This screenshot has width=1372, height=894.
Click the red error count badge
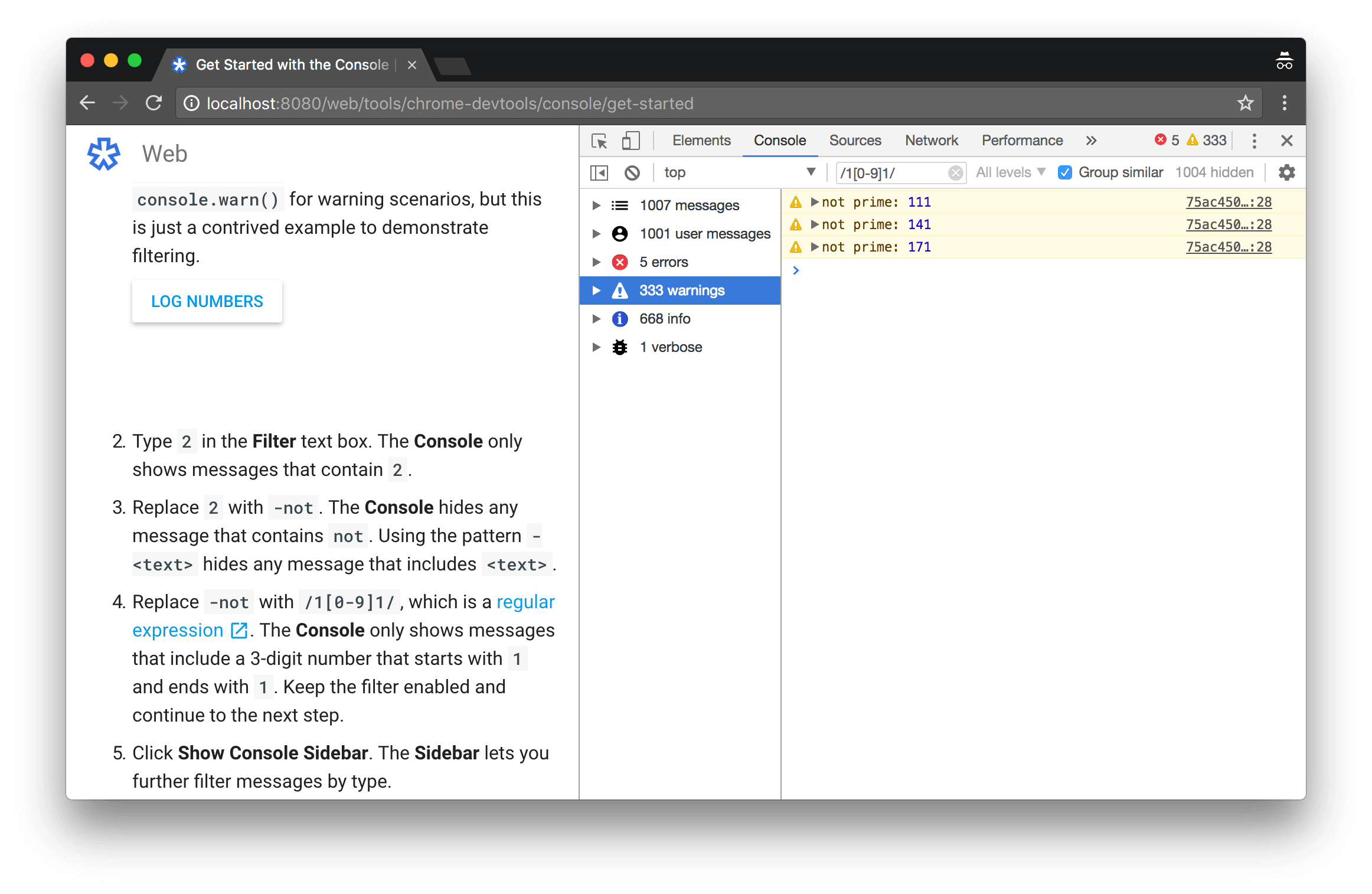pyautogui.click(x=1166, y=140)
